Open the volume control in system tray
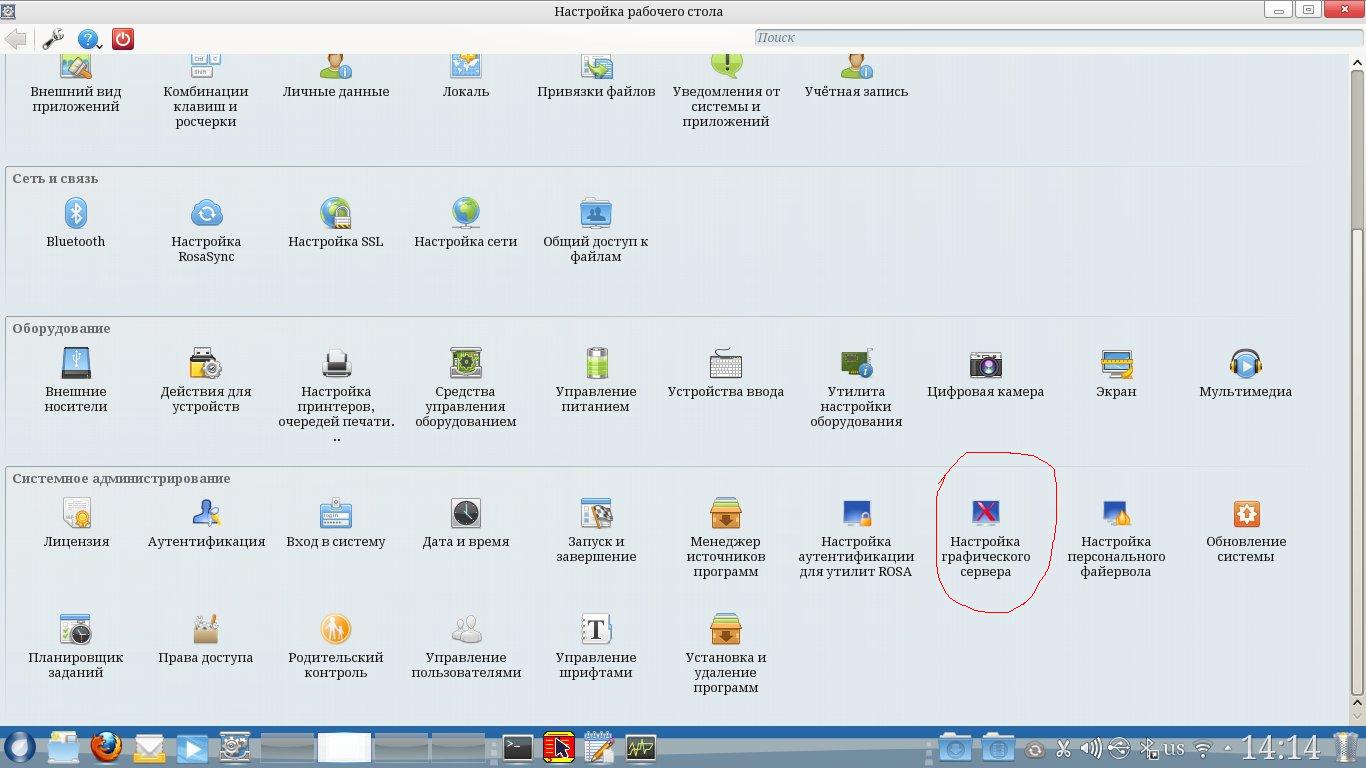The height and width of the screenshot is (768, 1366). pyautogui.click(x=1091, y=748)
